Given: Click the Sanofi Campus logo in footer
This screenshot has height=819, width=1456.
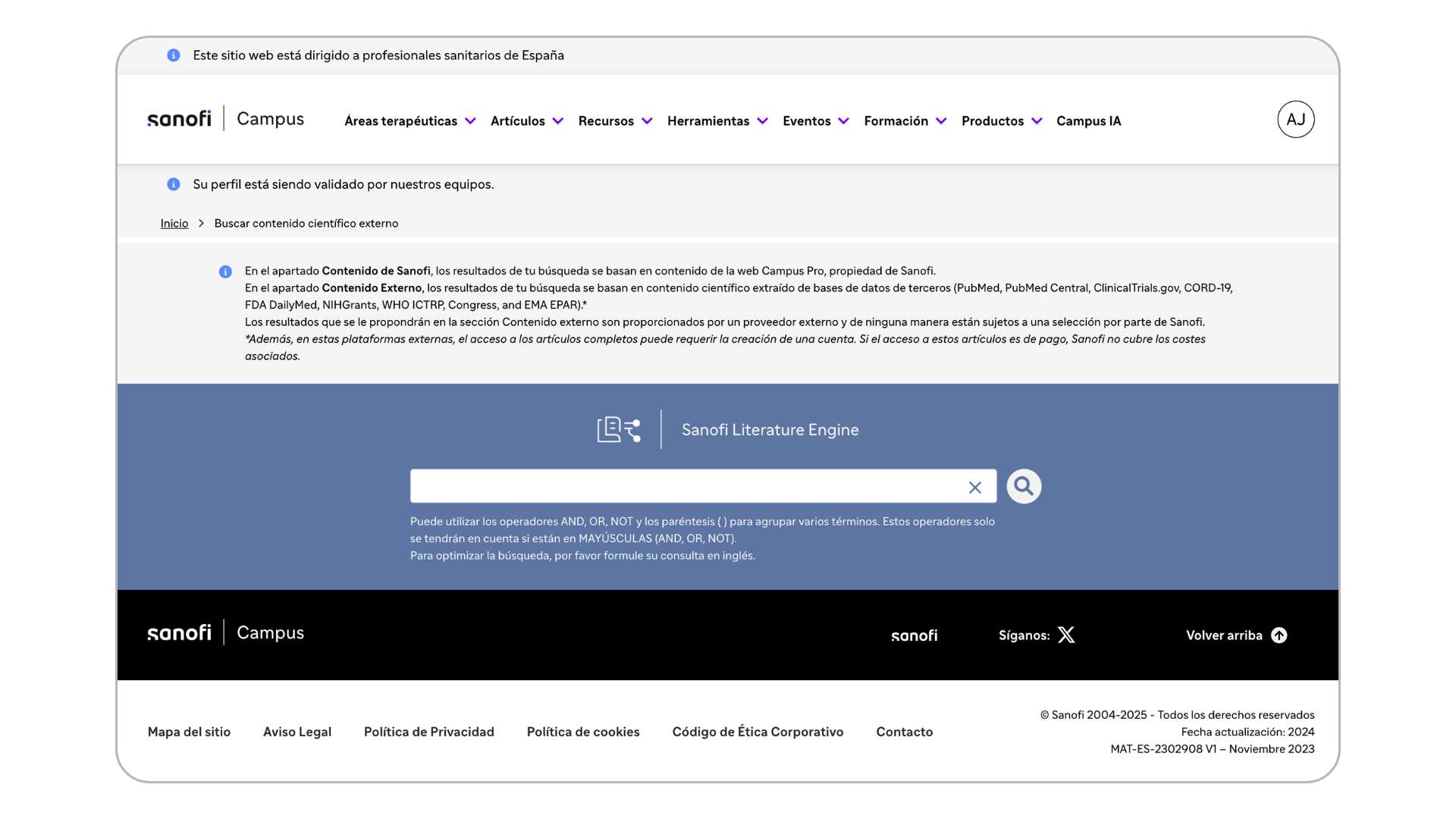Looking at the screenshot, I should [225, 632].
